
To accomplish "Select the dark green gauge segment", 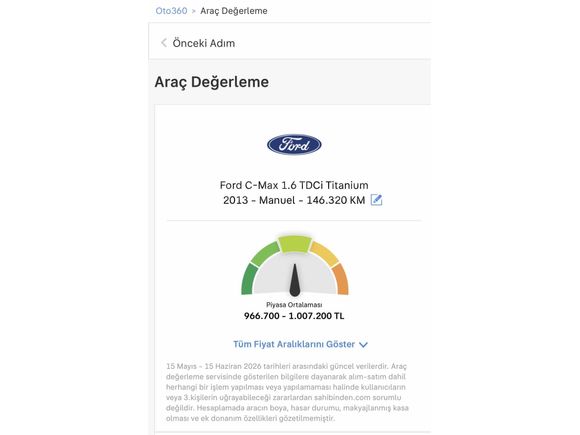I will (x=249, y=279).
